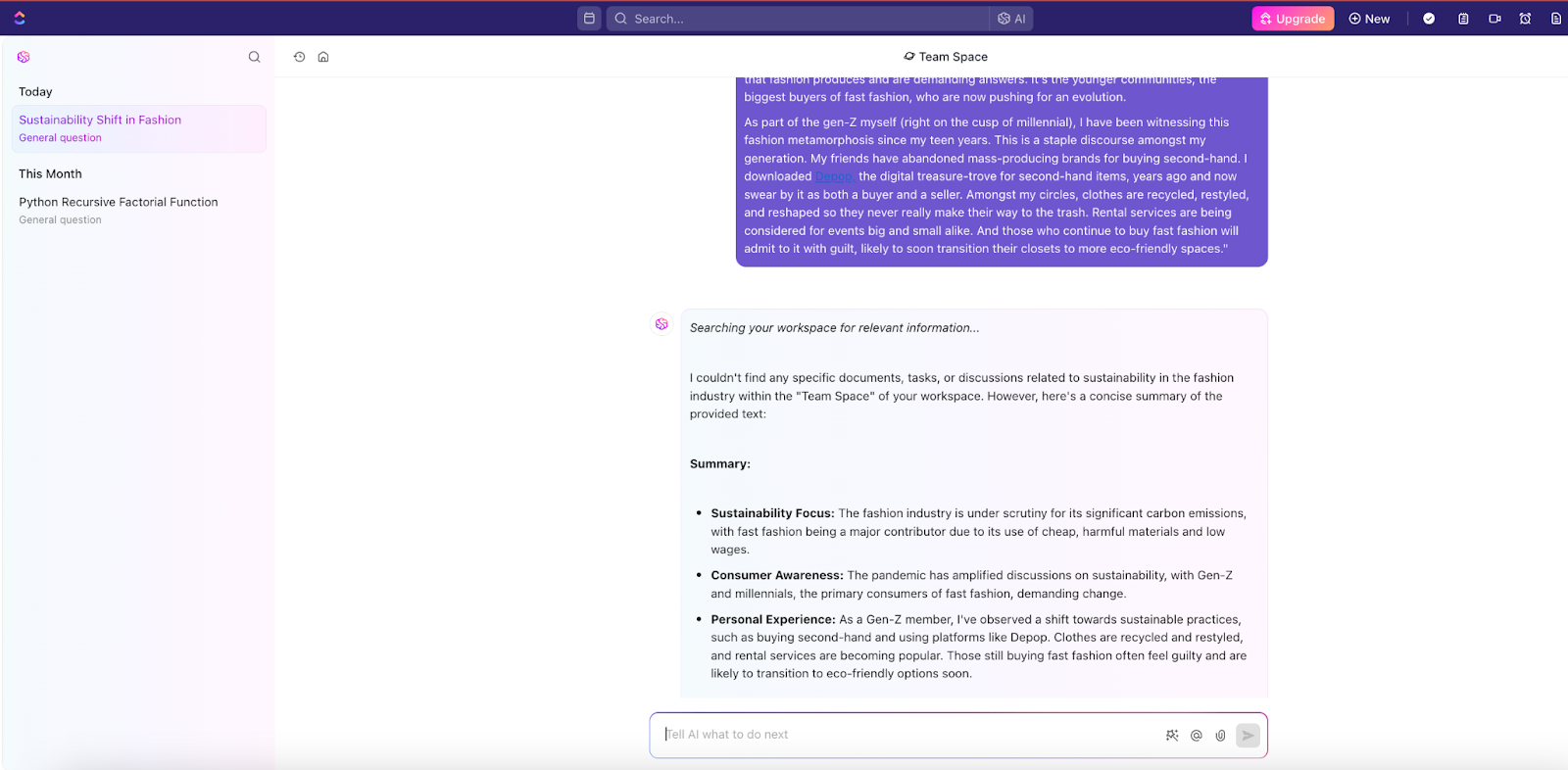Image resolution: width=1568 pixels, height=770 pixels.
Task: Open chat history with the clock icon
Action: coord(299,57)
